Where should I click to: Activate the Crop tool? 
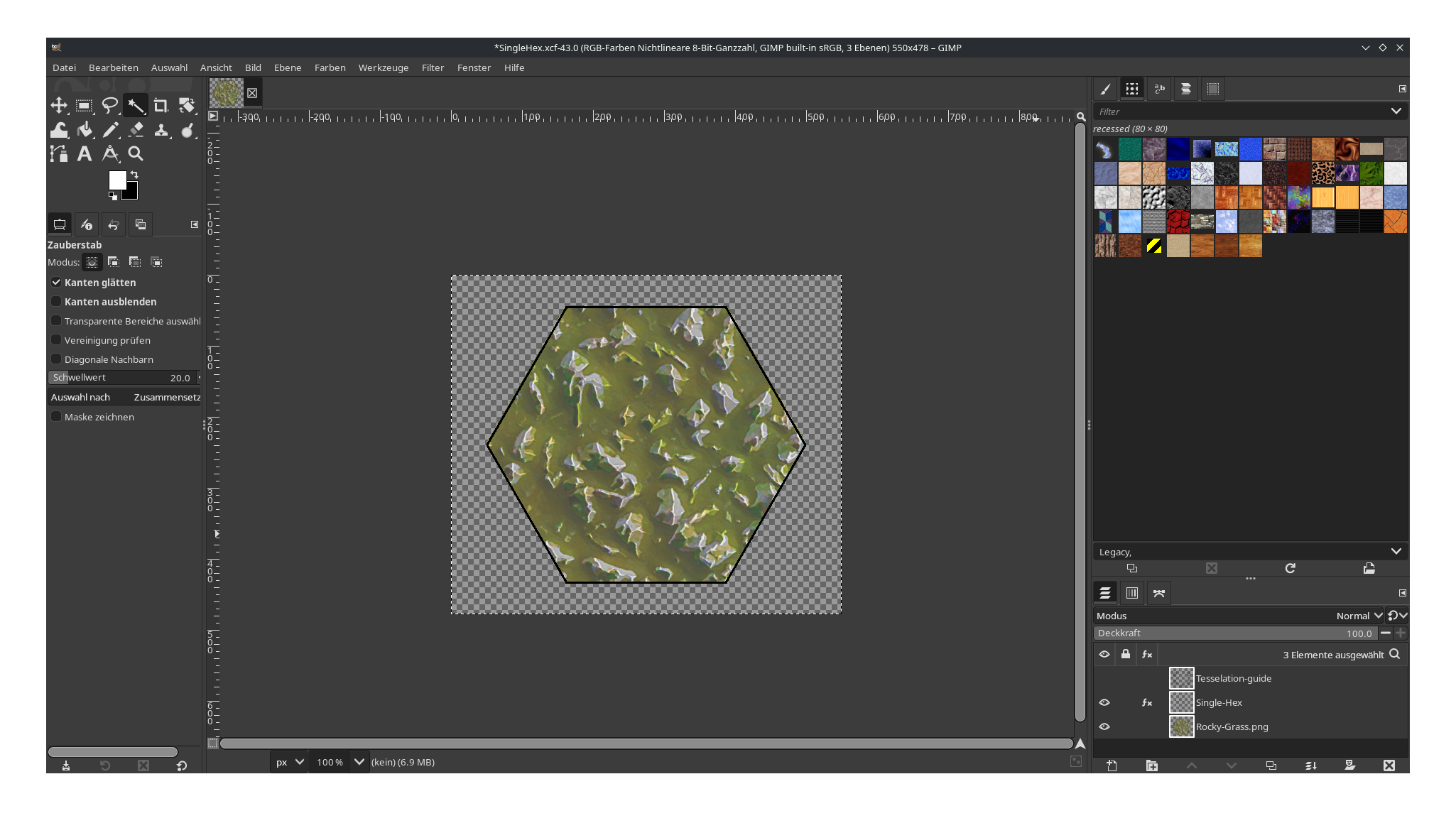tap(161, 105)
